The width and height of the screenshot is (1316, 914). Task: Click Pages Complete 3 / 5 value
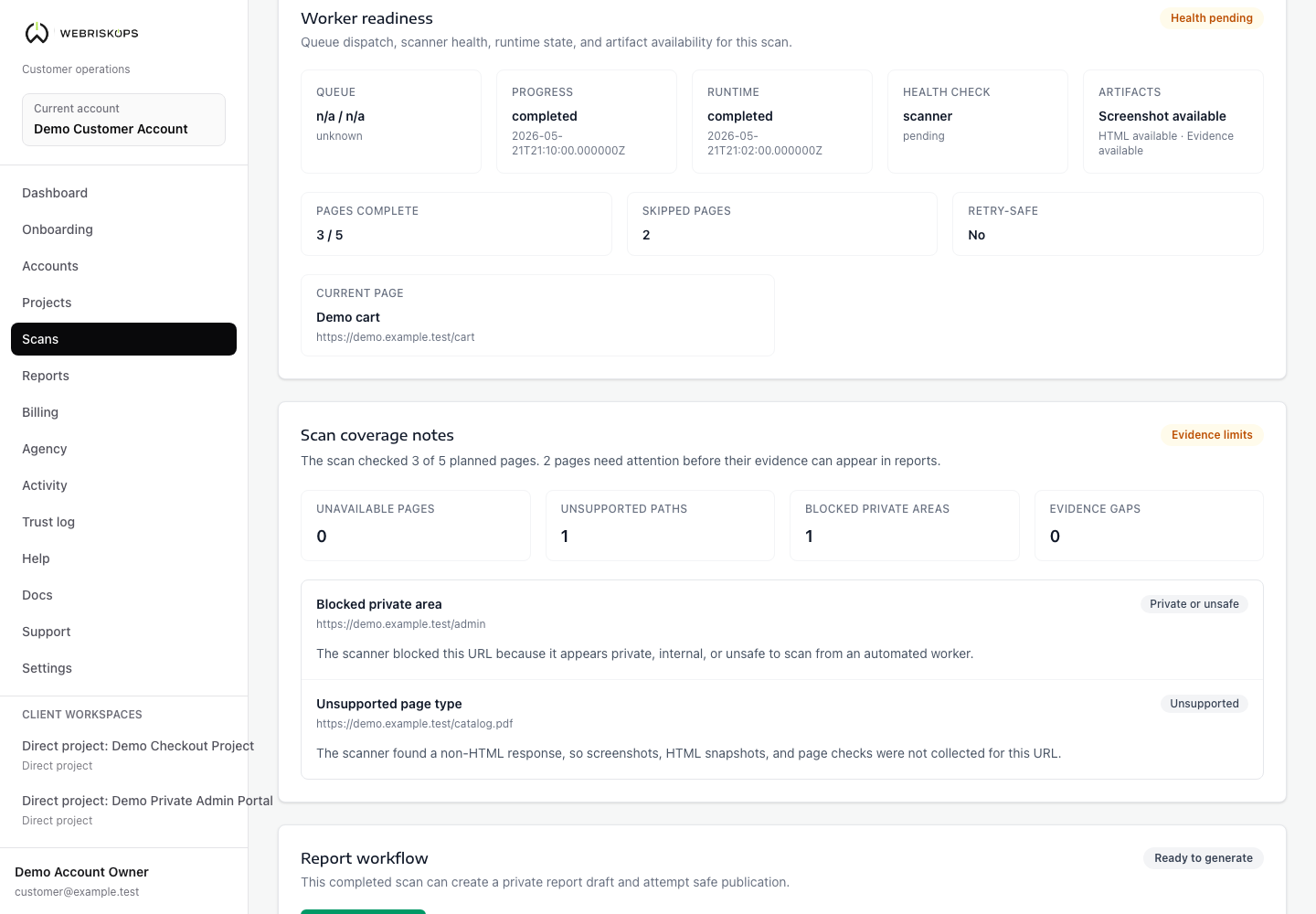330,235
